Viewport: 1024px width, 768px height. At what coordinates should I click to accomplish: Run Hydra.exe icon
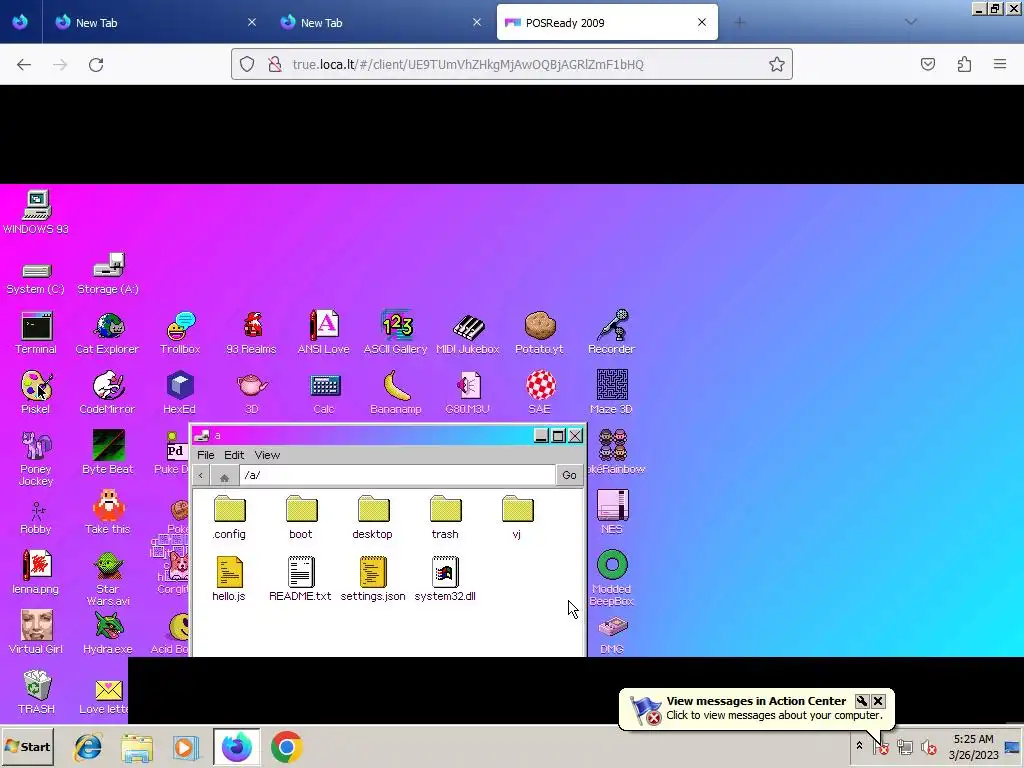[x=108, y=633]
